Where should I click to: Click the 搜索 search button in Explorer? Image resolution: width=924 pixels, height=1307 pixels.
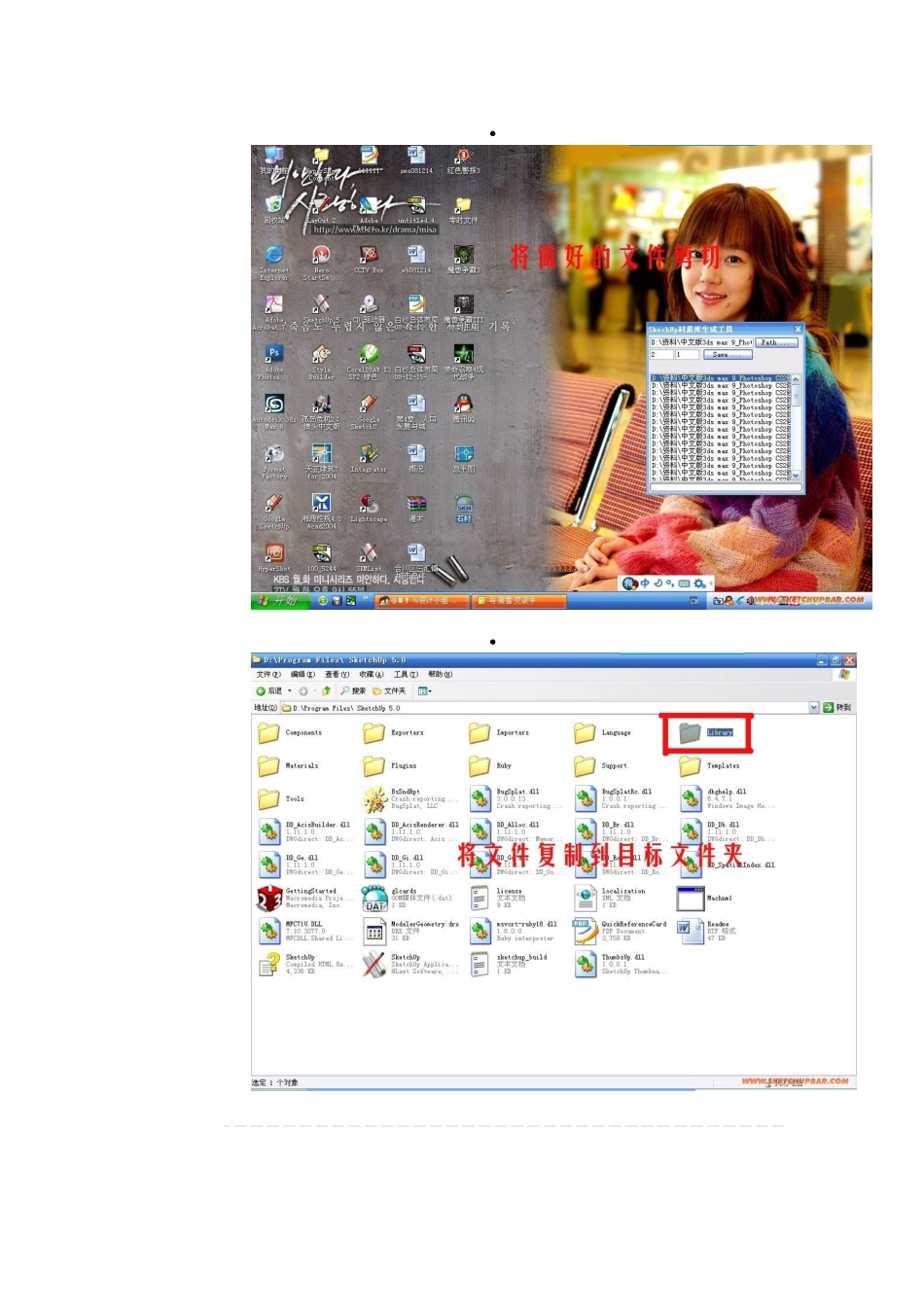tap(353, 691)
